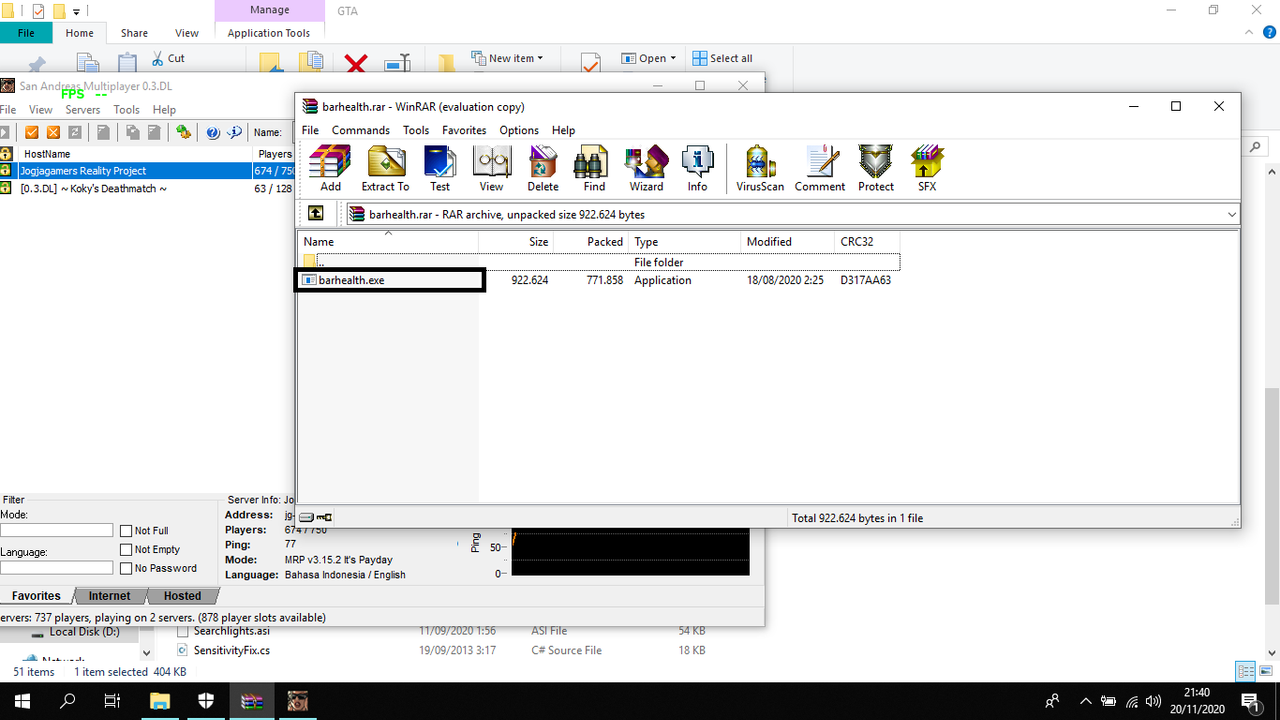This screenshot has width=1280, height=720.
Task: Click the orange checkmark icon in SA-MP toolbar
Action: (32, 132)
